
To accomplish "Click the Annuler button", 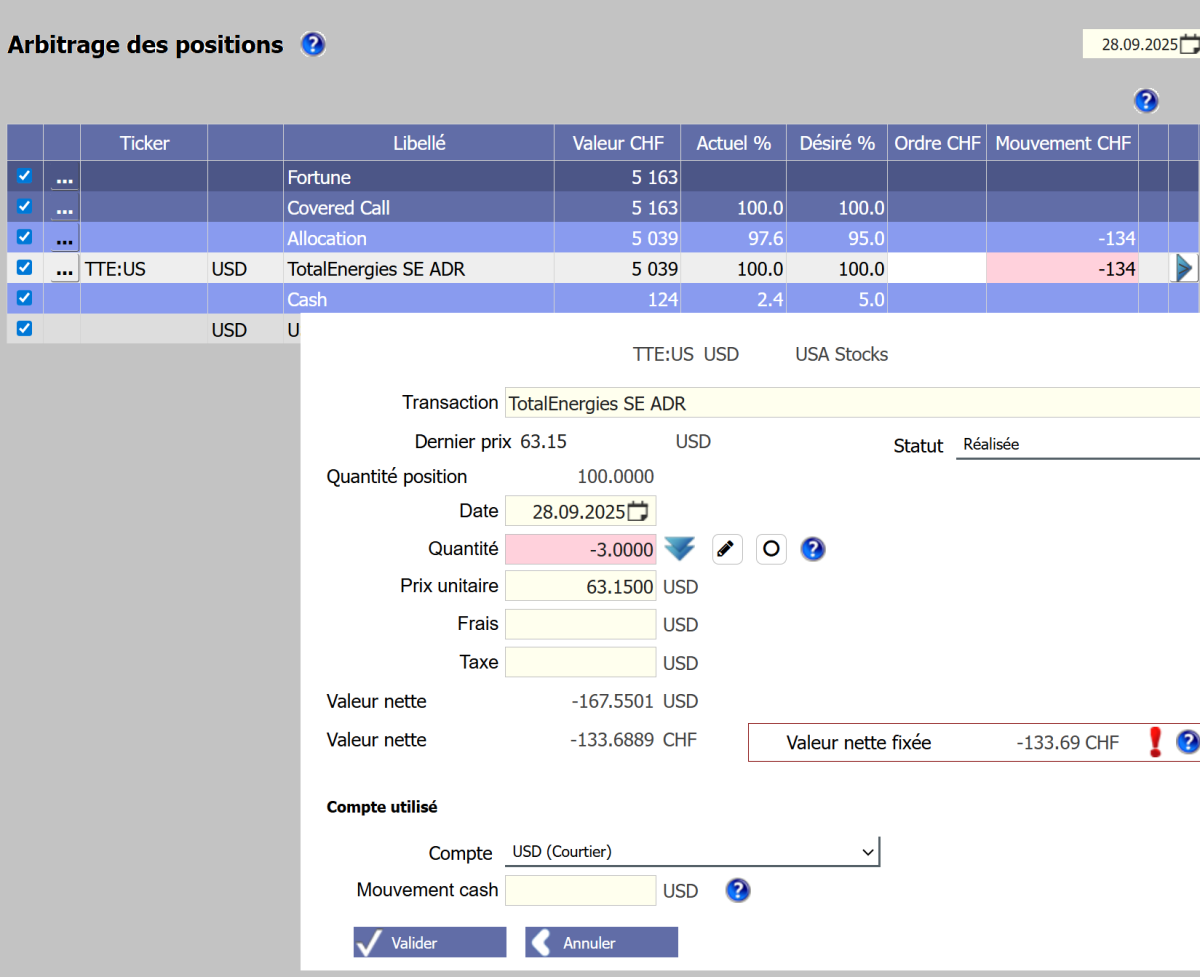I will [601, 942].
